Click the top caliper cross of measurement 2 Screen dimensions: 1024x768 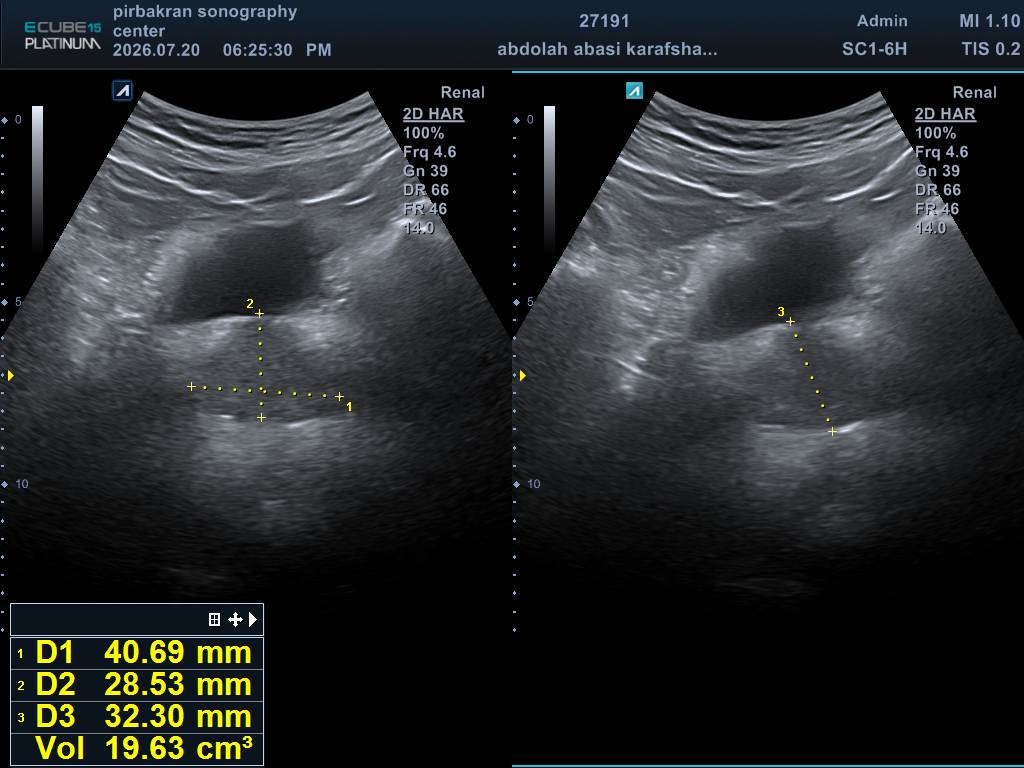point(259,313)
